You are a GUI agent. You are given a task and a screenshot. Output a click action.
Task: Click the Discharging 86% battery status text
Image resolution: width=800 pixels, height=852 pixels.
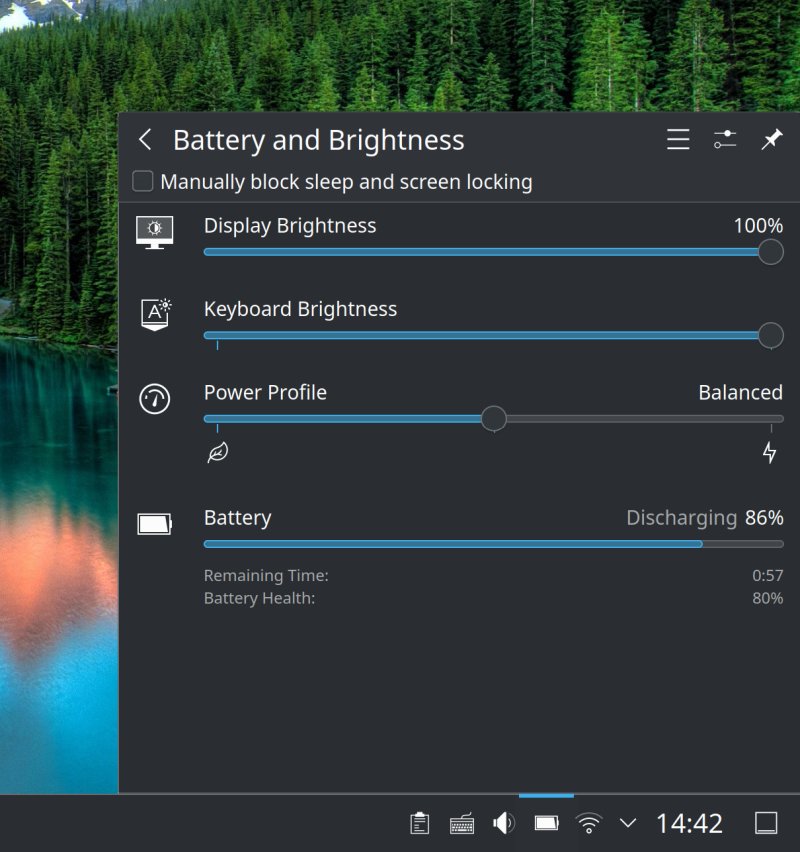tap(704, 518)
